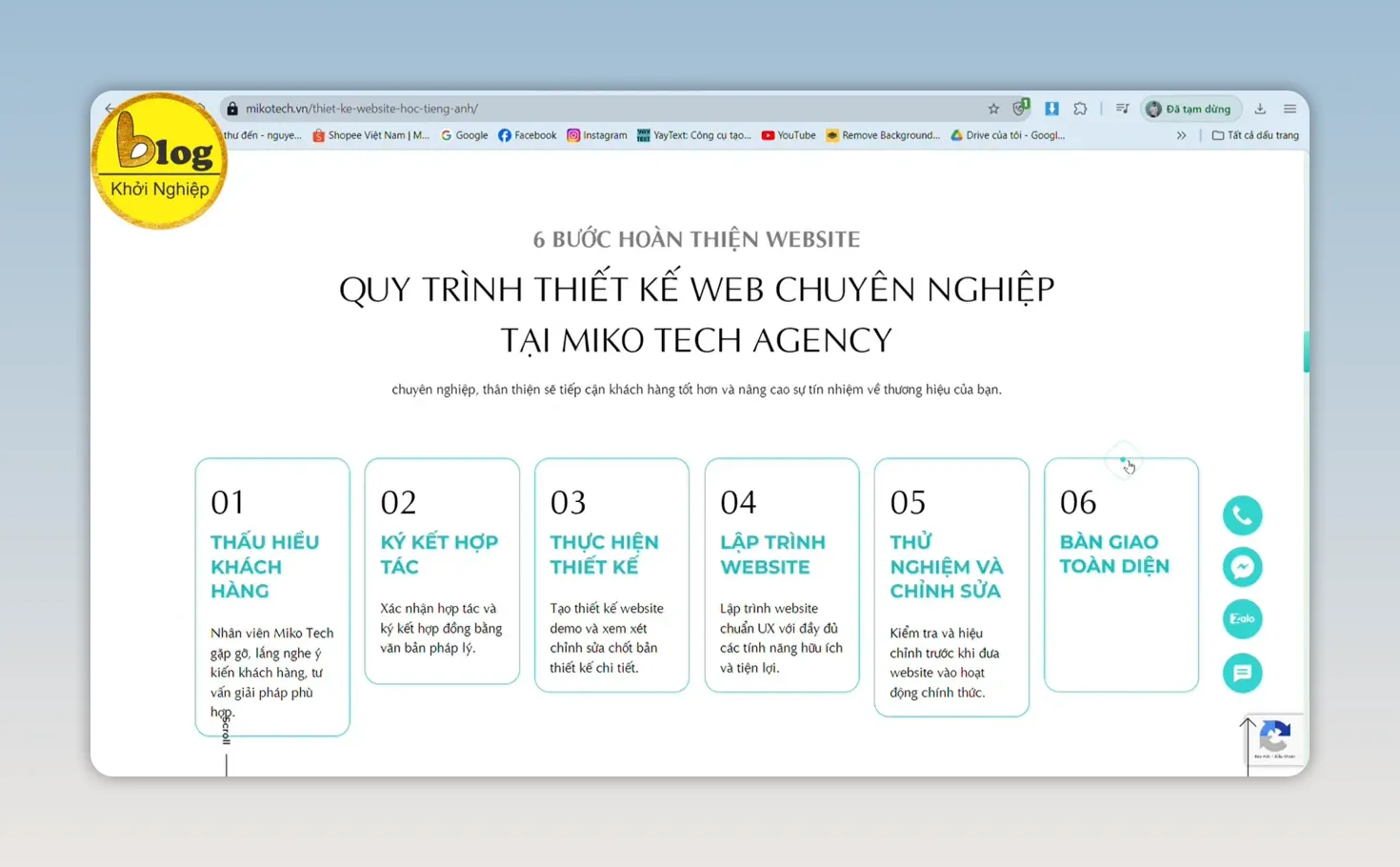Bookmark this page with the star icon

pos(993,109)
